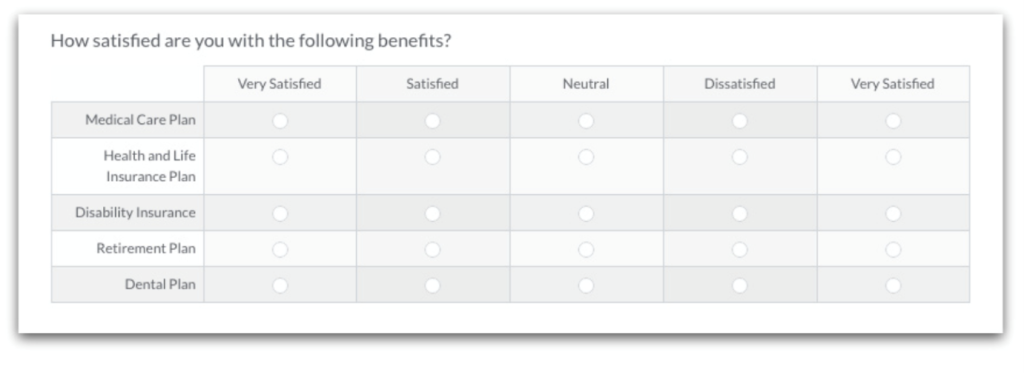This screenshot has height=373, width=1024.
Task: Pick Neutral for Disability Insurance
Action: (586, 214)
